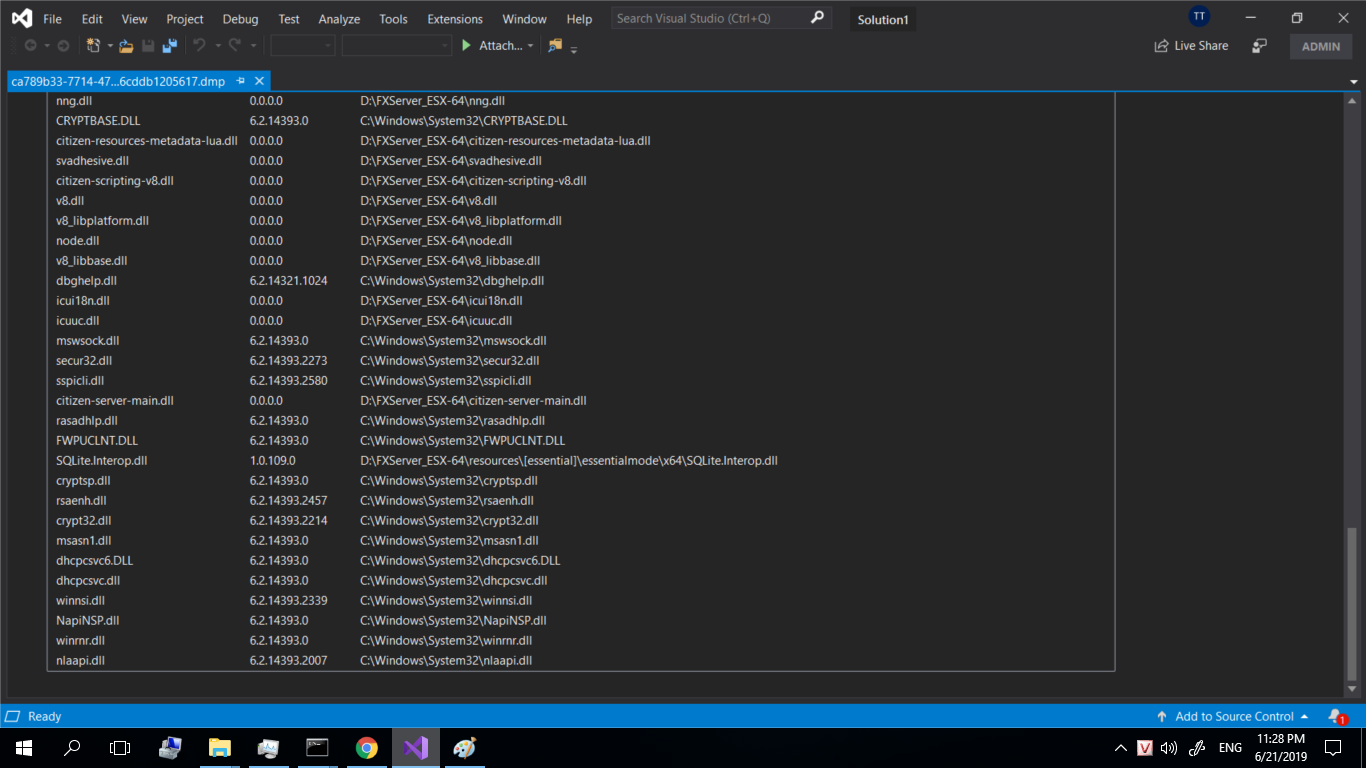Image resolution: width=1366 pixels, height=768 pixels.
Task: Click the volume icon in system tray
Action: tap(1168, 747)
